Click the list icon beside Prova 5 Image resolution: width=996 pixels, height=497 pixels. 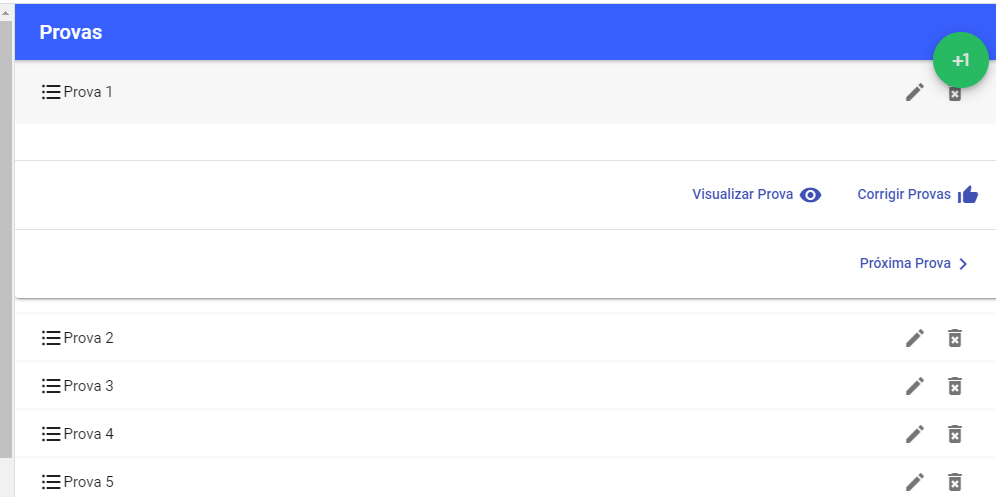(x=51, y=482)
